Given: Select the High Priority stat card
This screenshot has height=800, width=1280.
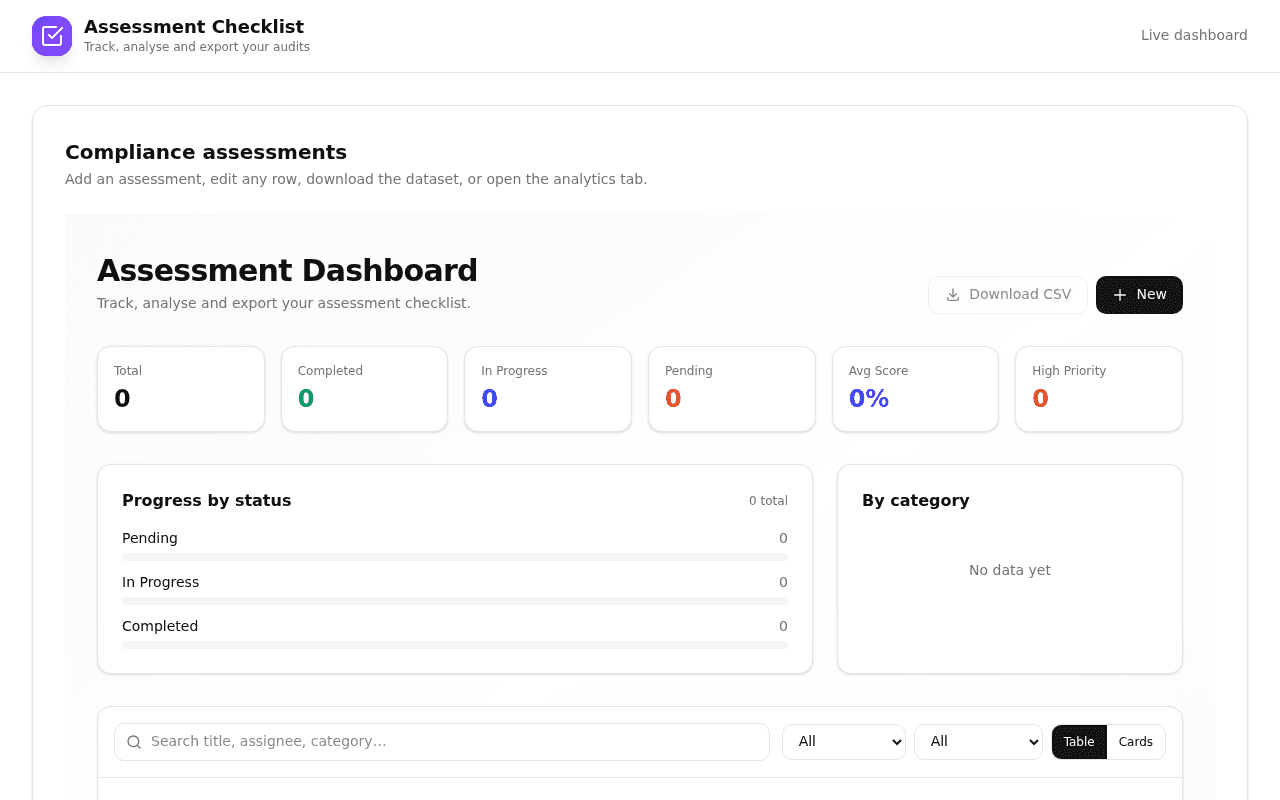Looking at the screenshot, I should pyautogui.click(x=1099, y=389).
